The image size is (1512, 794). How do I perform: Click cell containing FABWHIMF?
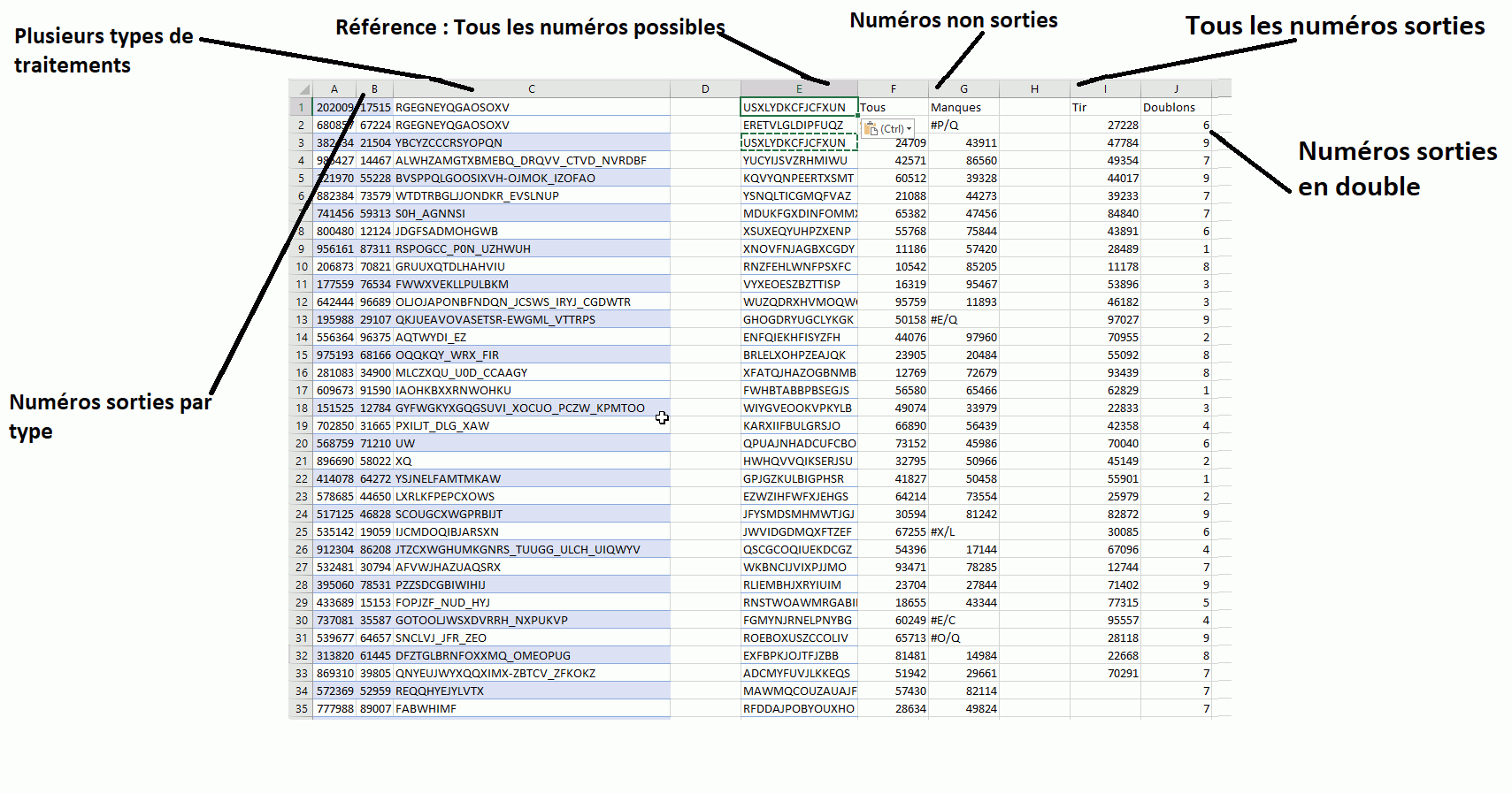tap(532, 708)
